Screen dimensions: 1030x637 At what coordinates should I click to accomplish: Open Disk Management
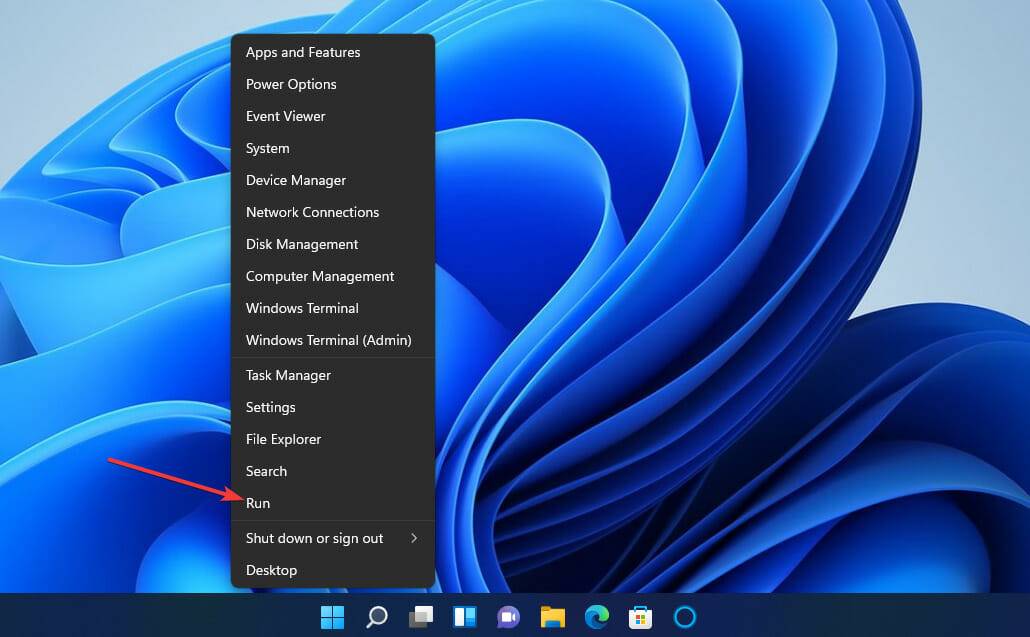click(301, 244)
